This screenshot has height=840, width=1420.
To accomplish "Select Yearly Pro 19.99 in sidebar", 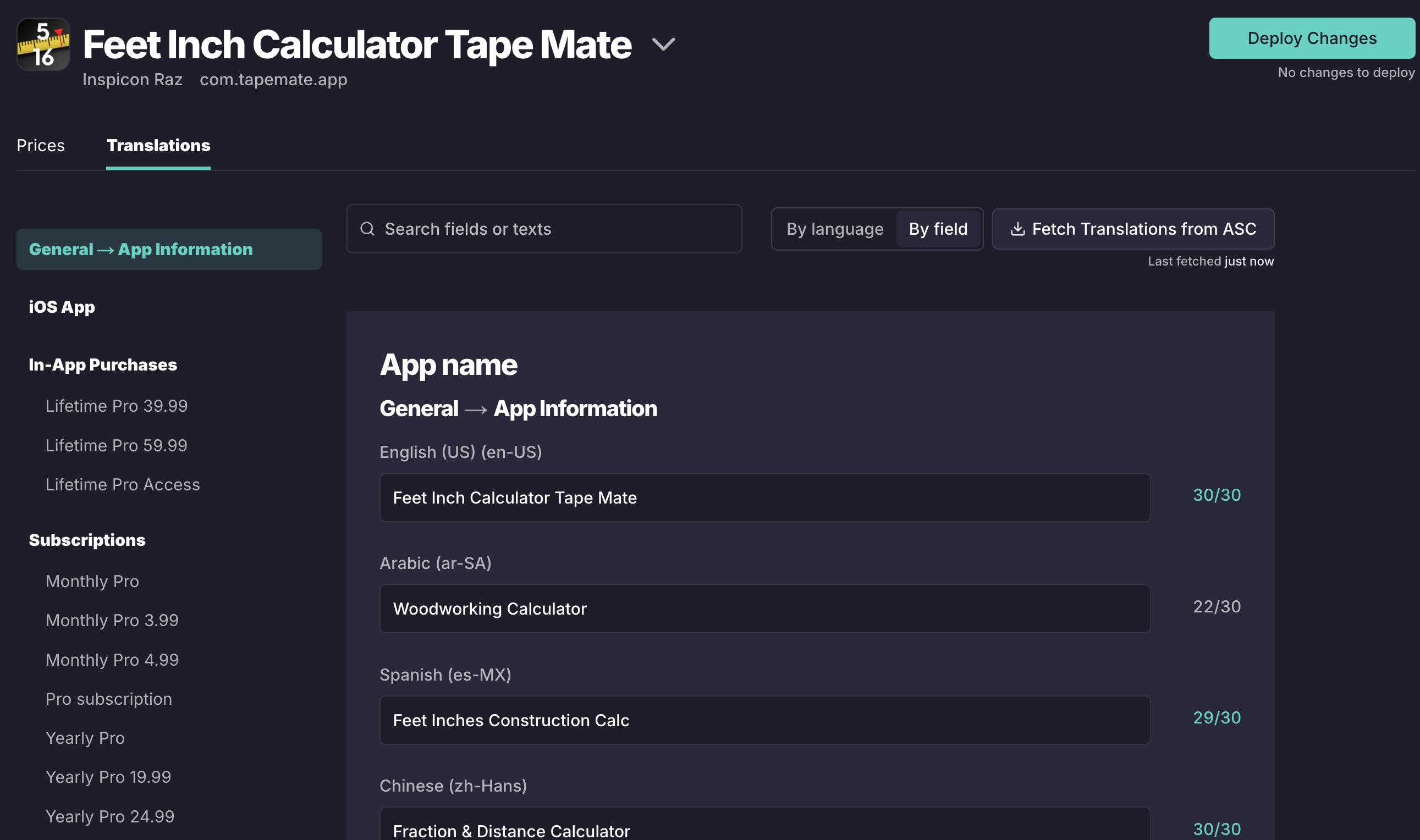I will click(108, 777).
